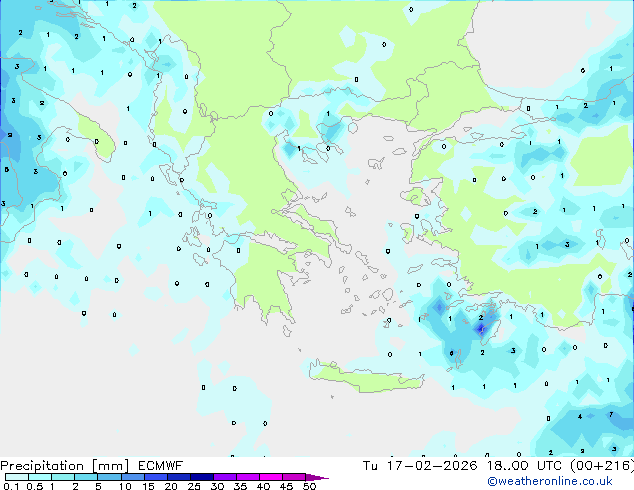Click the '4' precipitation value near southeast corner
Image resolution: width=634 pixels, height=490 pixels.
(x=580, y=416)
